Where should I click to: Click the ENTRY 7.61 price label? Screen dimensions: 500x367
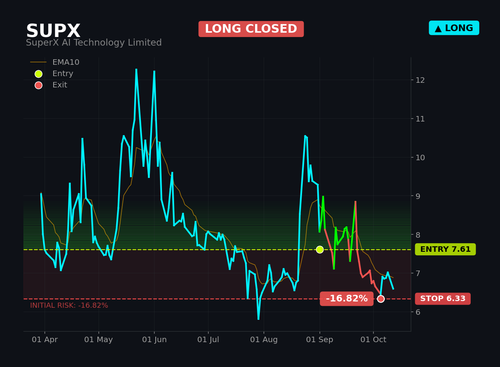click(445, 249)
